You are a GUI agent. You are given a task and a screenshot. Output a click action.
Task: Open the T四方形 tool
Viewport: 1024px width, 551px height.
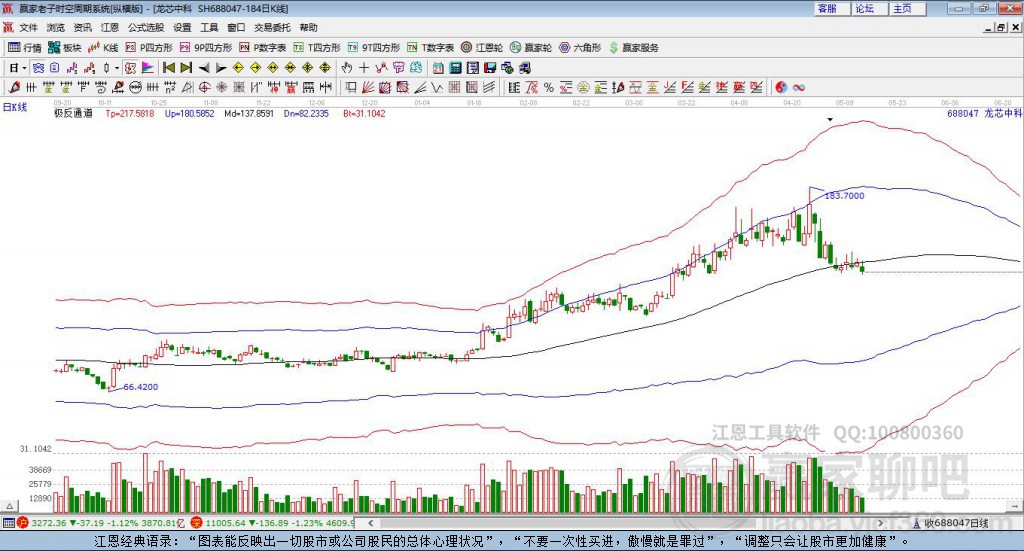tap(317, 48)
